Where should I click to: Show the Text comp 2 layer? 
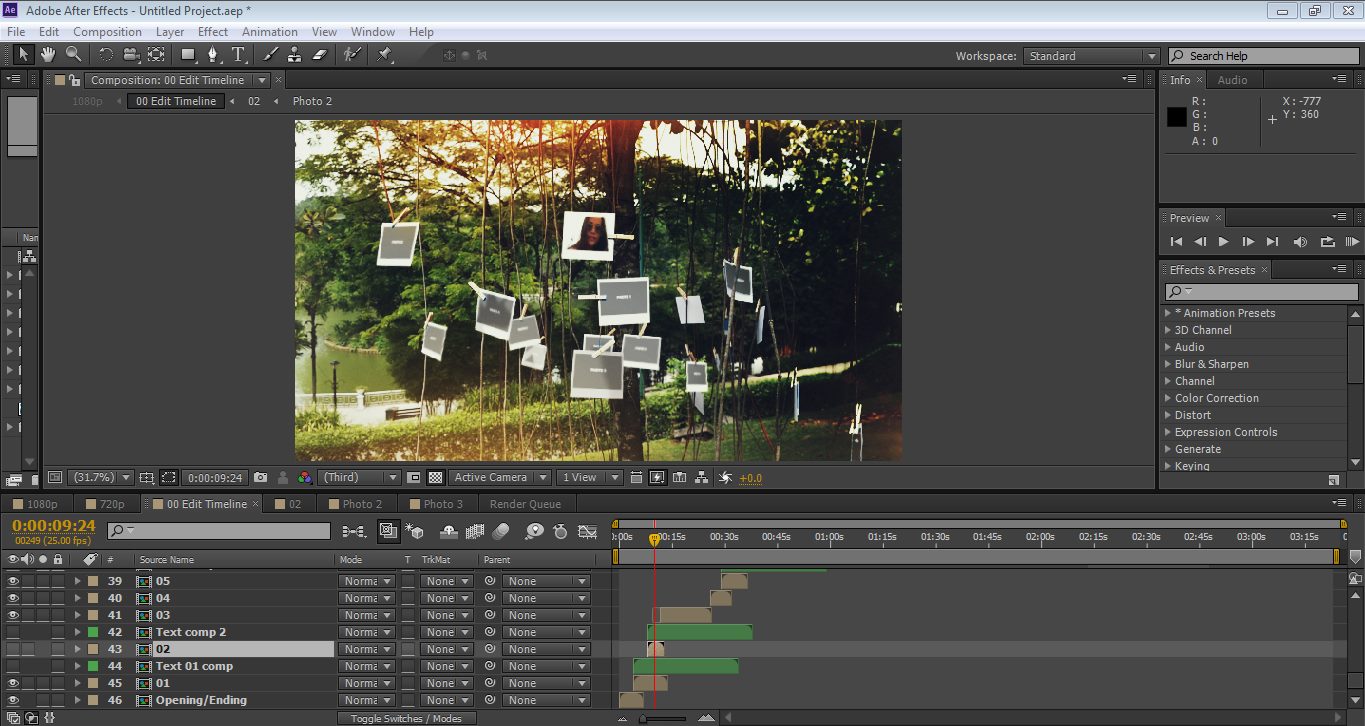pos(13,632)
